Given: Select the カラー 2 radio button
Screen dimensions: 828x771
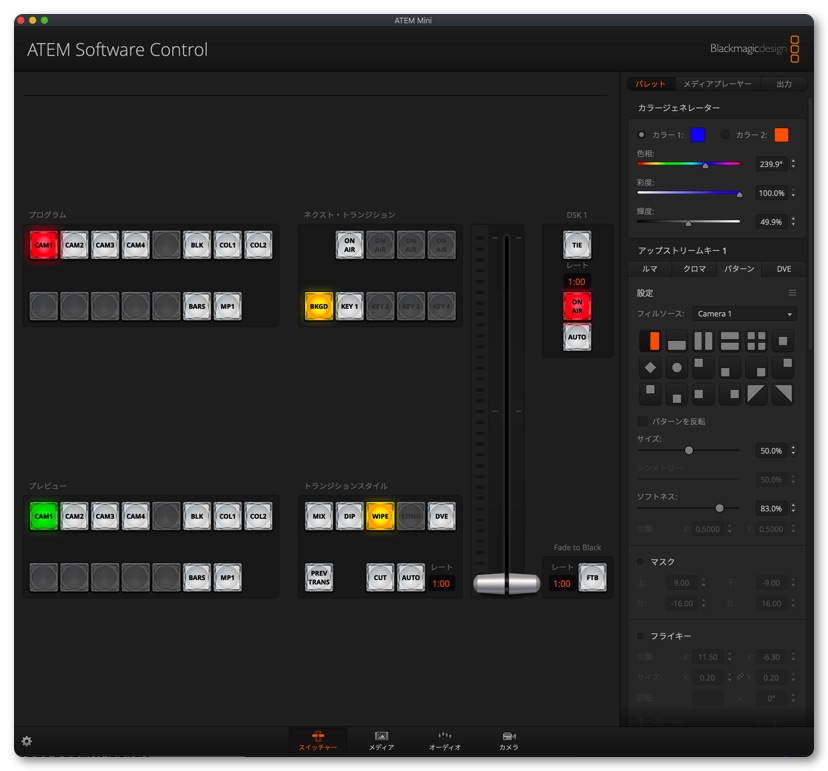Looking at the screenshot, I should (725, 135).
